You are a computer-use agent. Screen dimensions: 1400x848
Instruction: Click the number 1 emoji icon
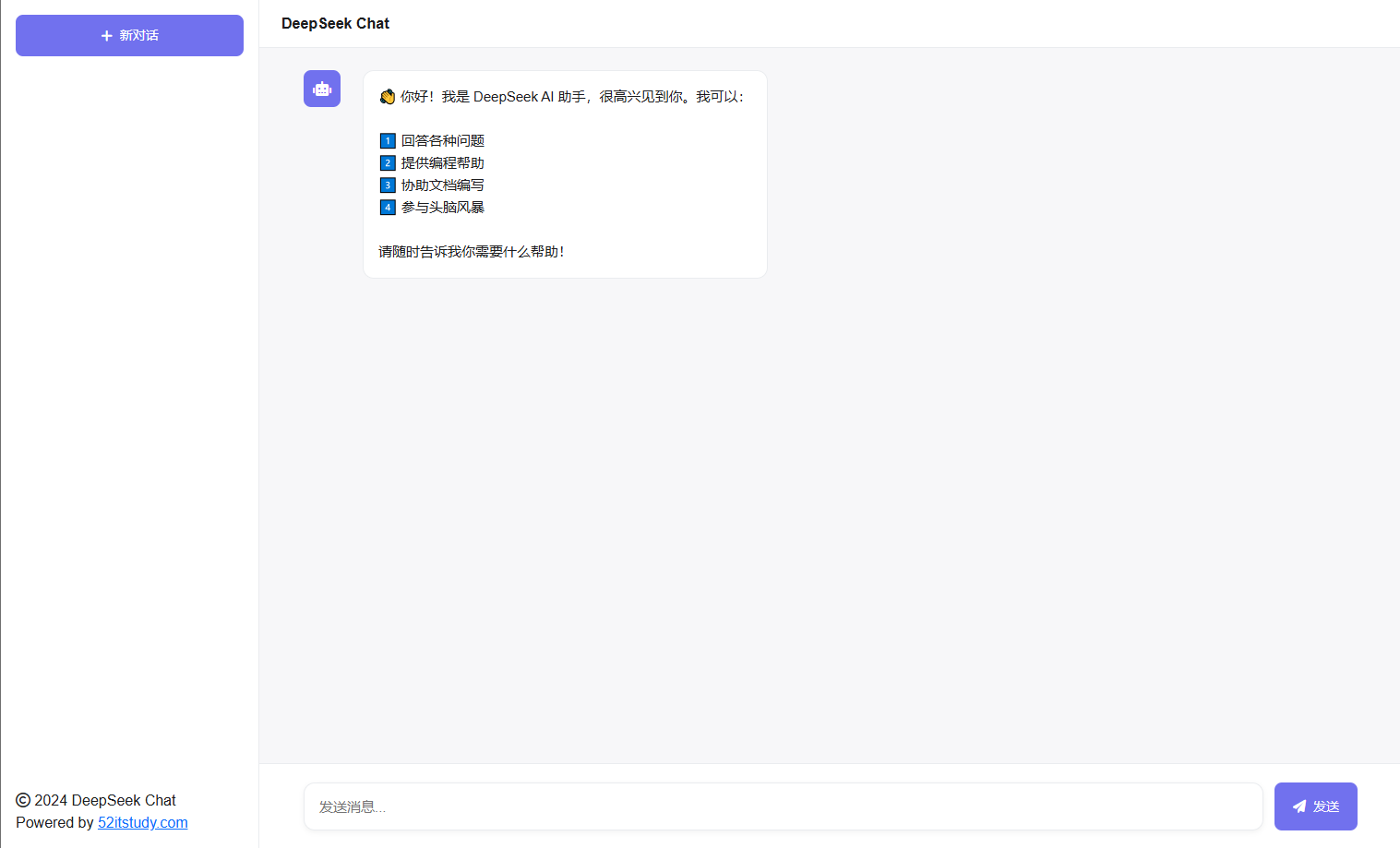[388, 141]
